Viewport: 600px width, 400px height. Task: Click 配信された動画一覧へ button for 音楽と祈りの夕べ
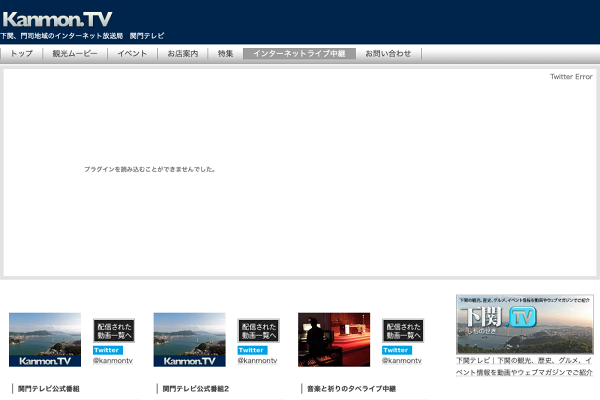(403, 331)
